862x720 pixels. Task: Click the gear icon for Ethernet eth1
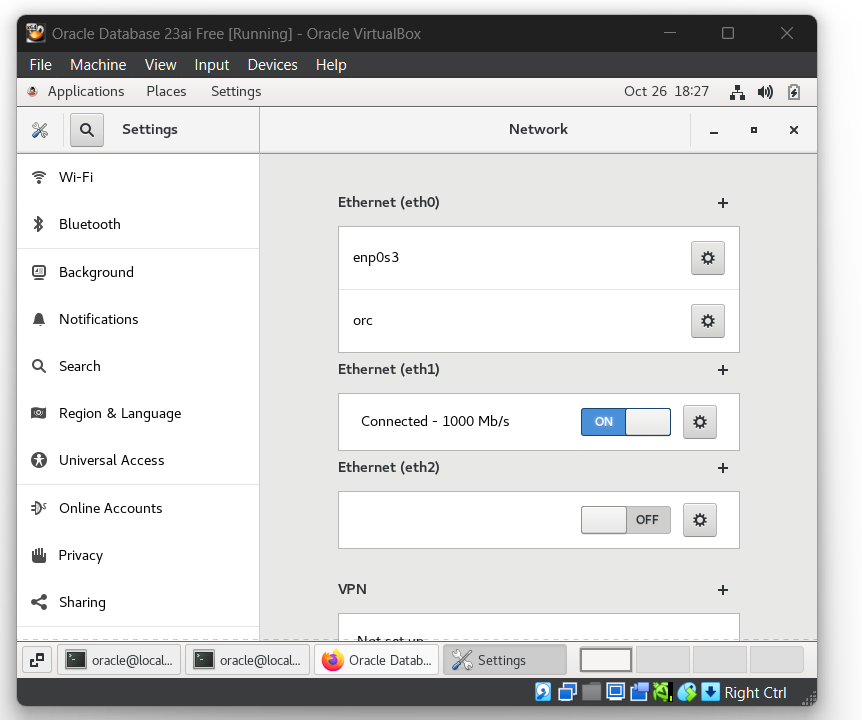[x=699, y=422]
